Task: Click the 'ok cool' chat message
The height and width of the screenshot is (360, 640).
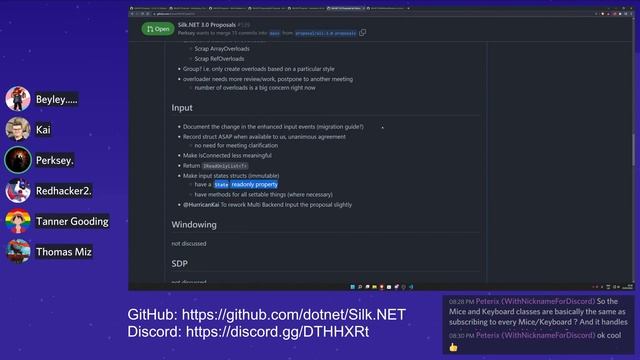Action: point(609,336)
